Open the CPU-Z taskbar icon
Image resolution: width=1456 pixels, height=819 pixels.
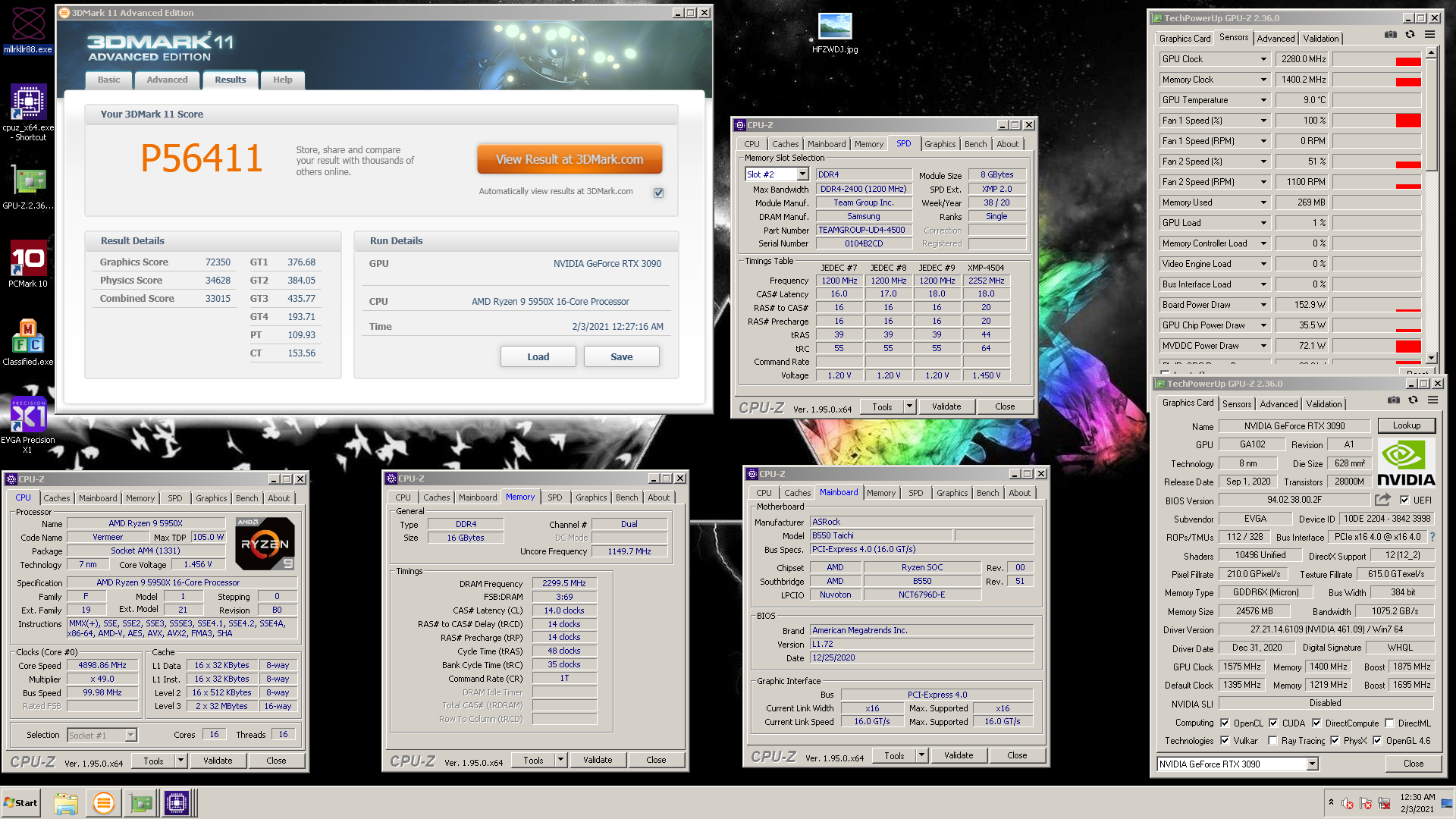(x=177, y=803)
